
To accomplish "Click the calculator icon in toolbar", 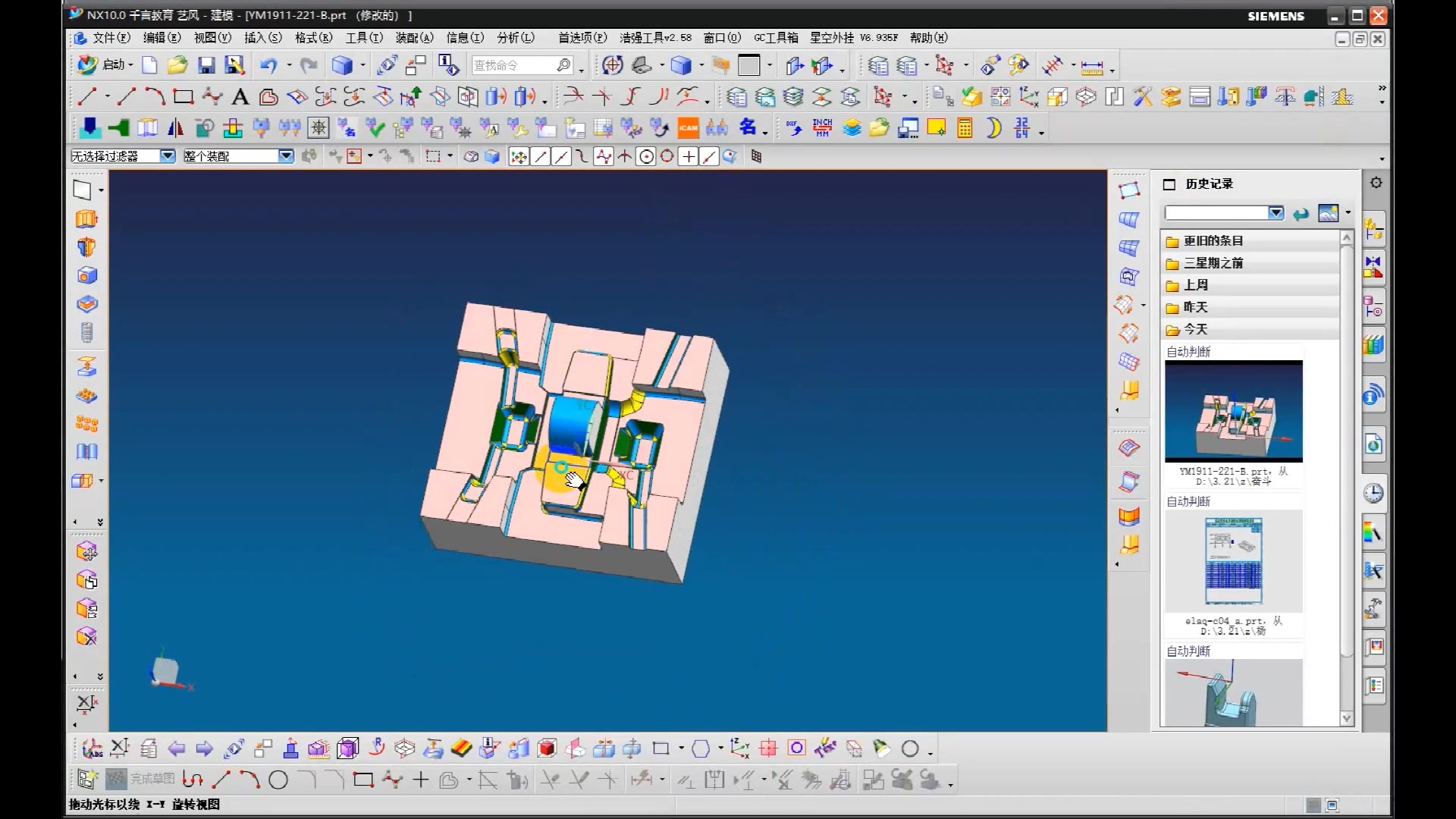I will (965, 128).
